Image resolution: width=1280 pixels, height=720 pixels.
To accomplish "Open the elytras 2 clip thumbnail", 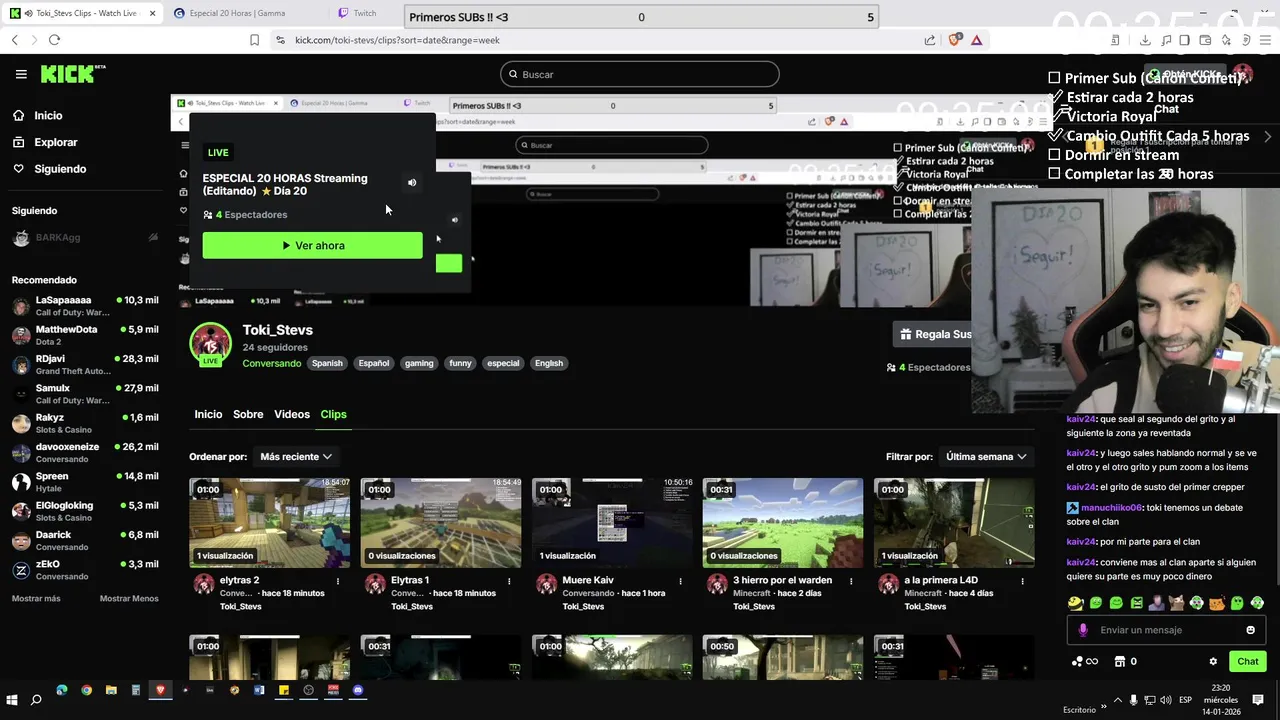I will pyautogui.click(x=270, y=523).
